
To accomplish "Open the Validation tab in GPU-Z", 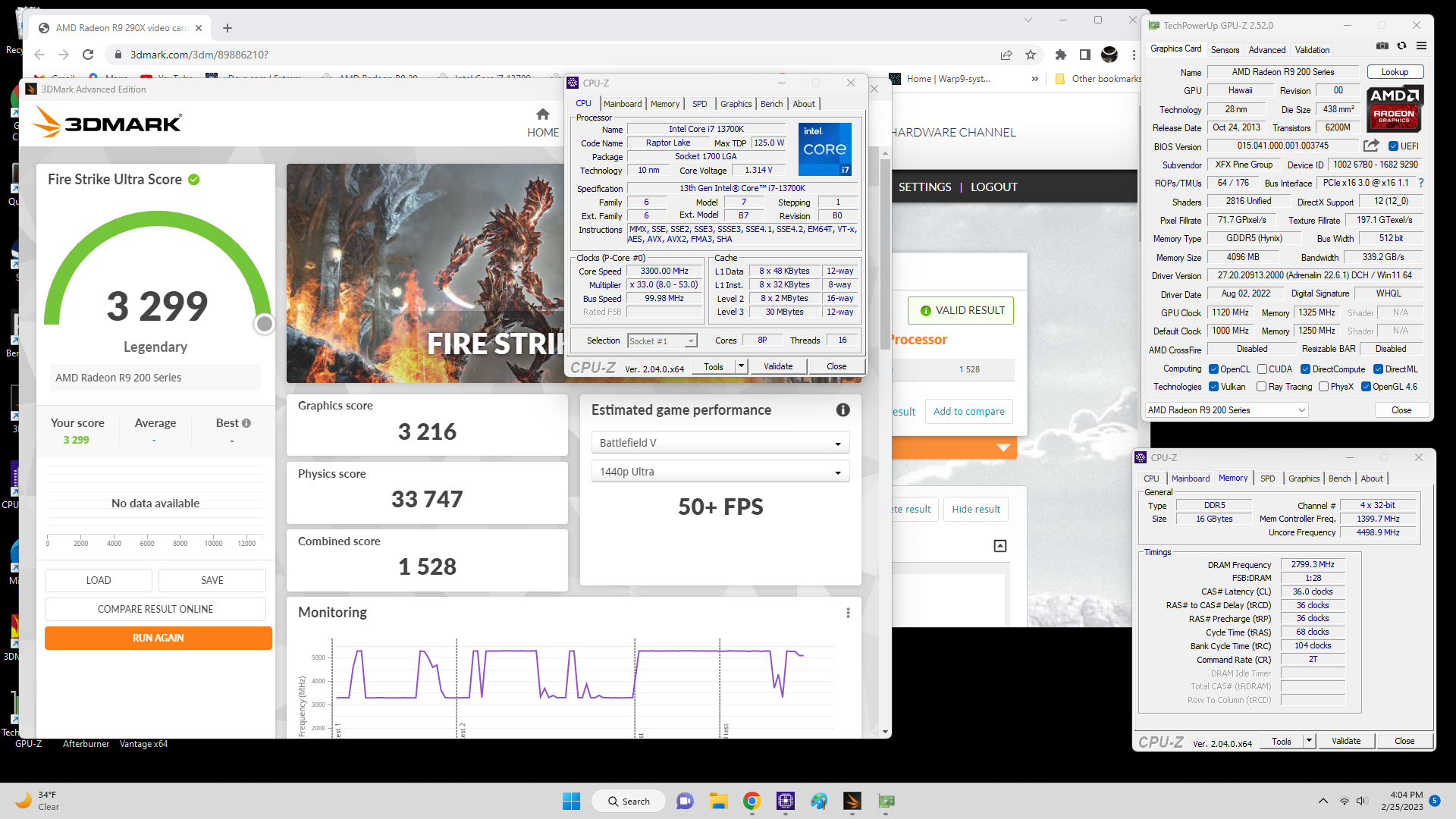I will (1312, 50).
